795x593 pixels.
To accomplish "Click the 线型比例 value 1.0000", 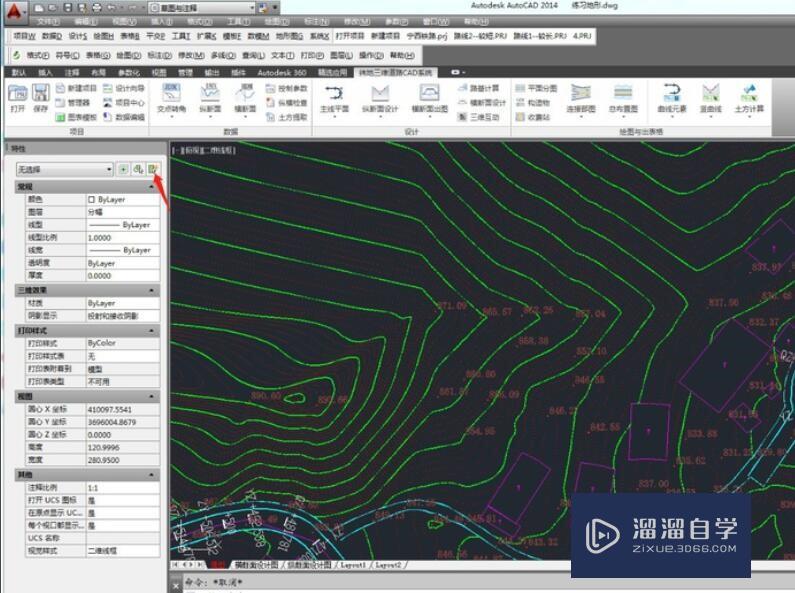I will coord(123,238).
